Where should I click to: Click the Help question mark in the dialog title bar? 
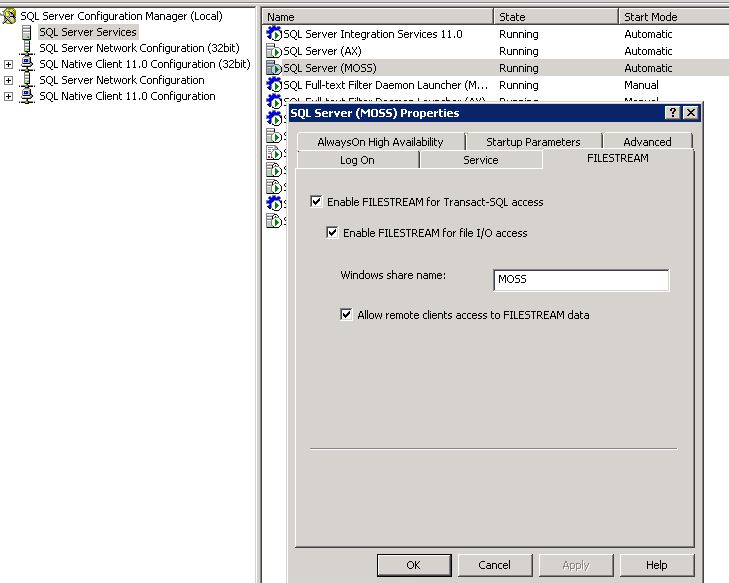click(672, 113)
